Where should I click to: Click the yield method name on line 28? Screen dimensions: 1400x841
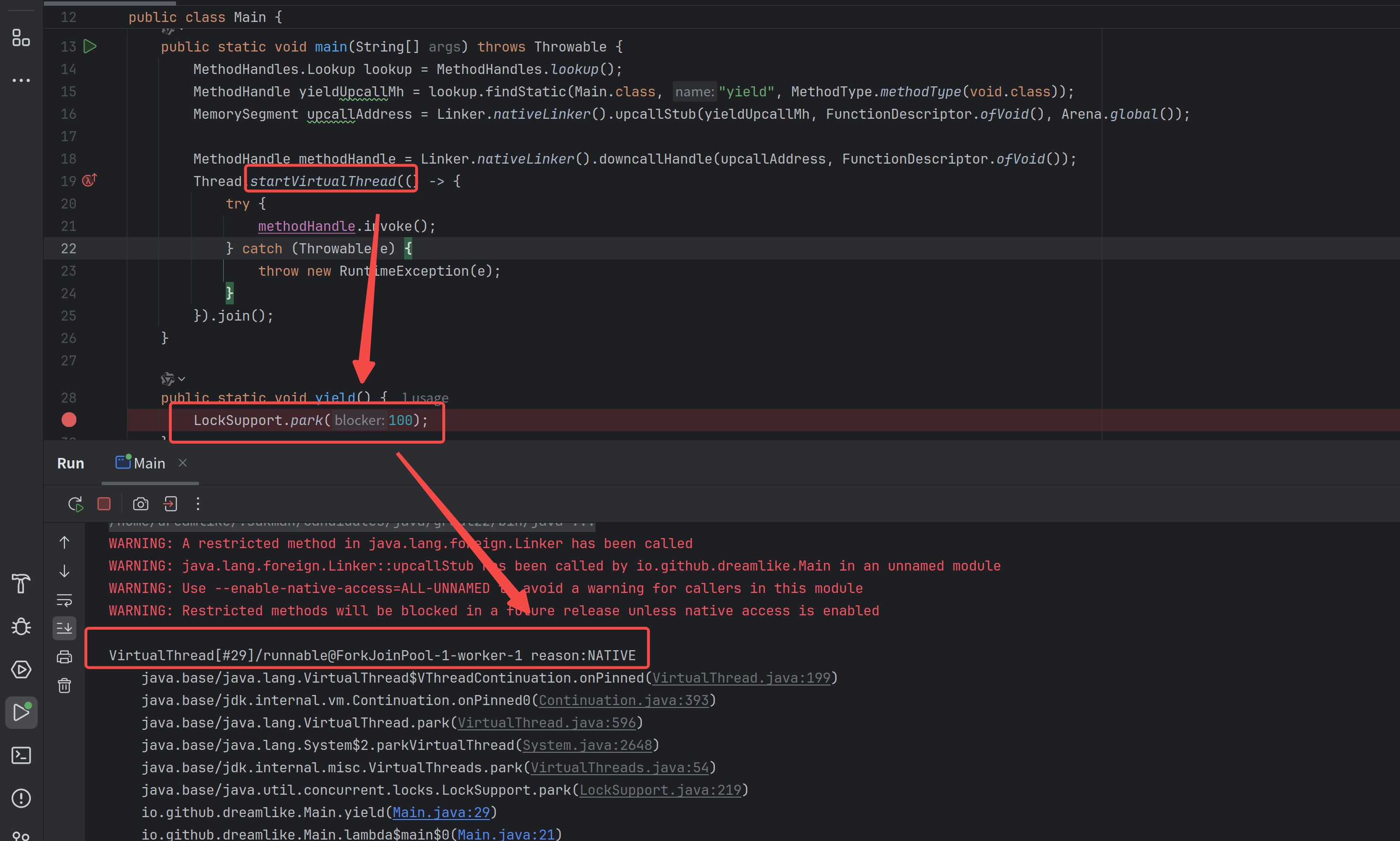pos(335,398)
